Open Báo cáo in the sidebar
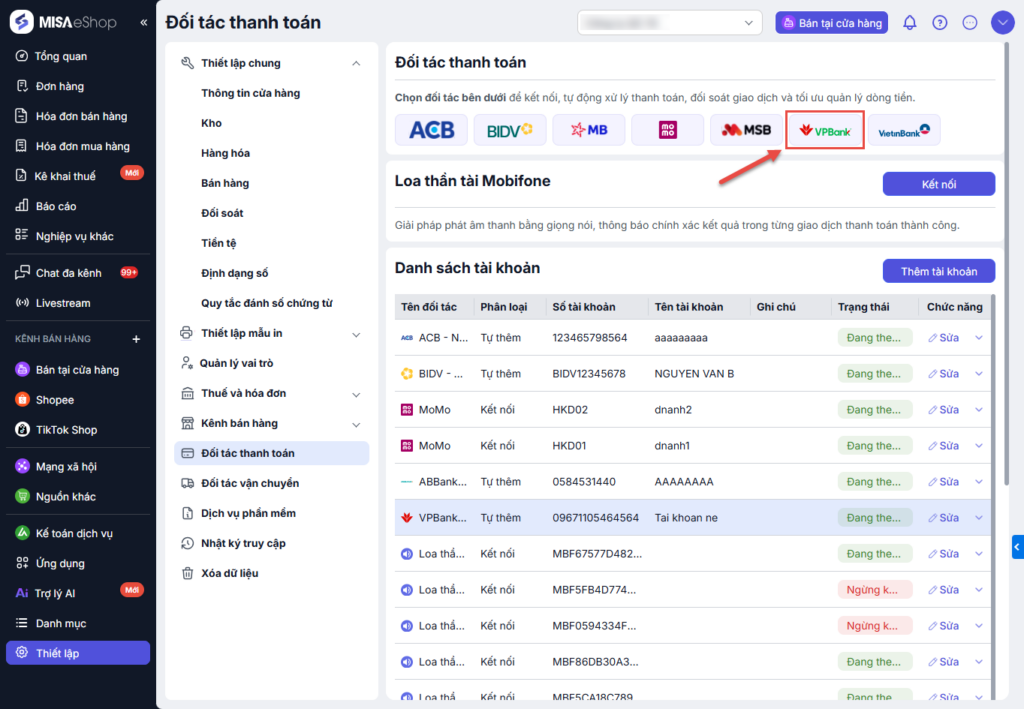This screenshot has height=709, width=1024. 56,206
